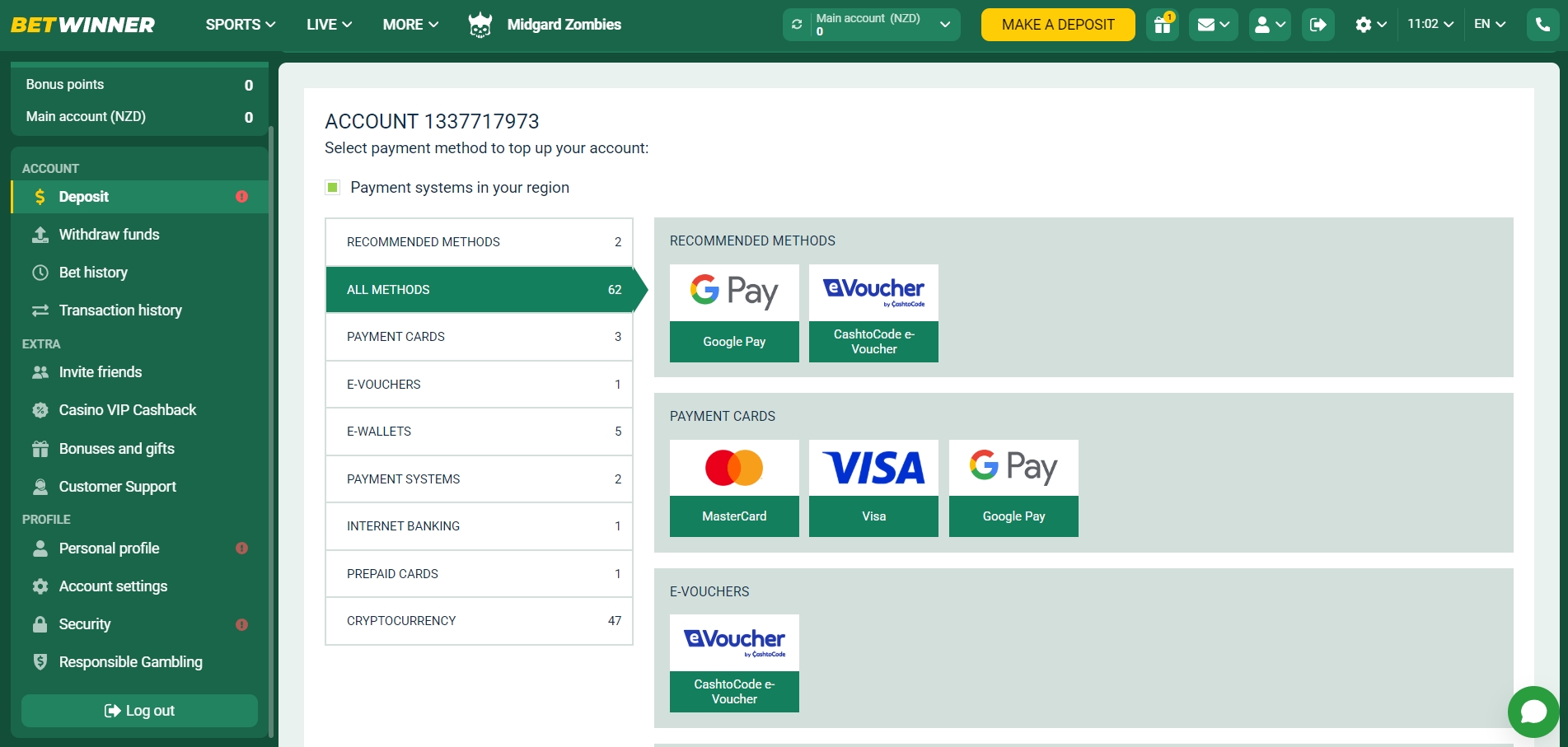Click the Transaction history arrows icon

[x=40, y=310]
